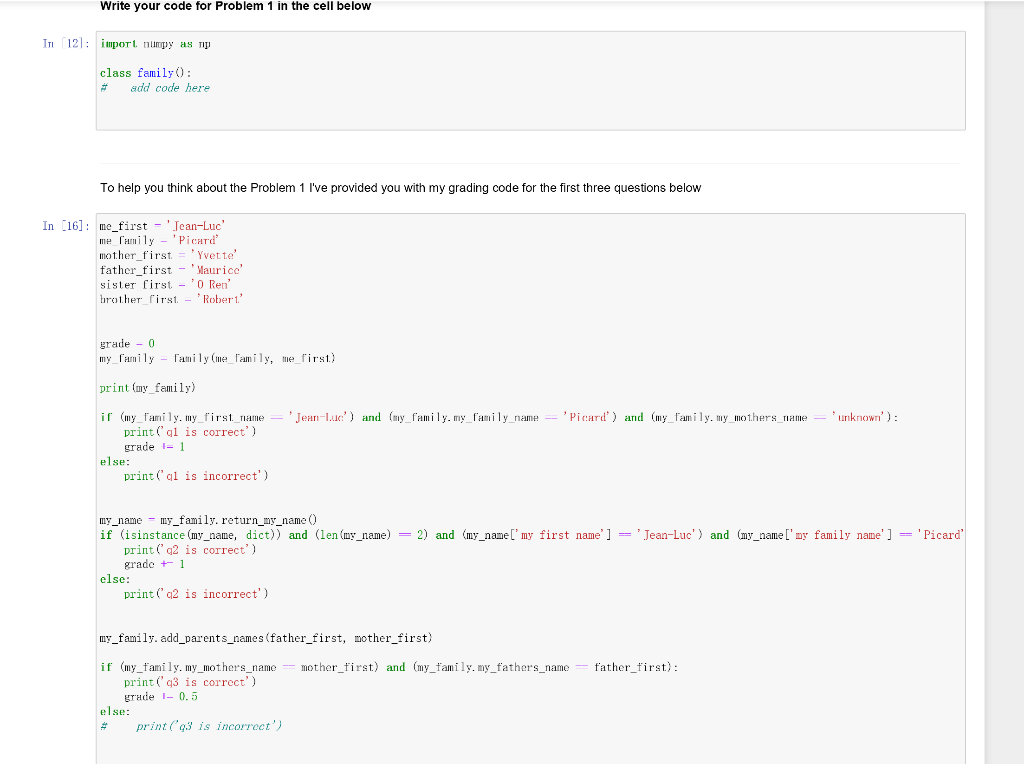Click the my_family = family(me_family, me_first) line

(x=217, y=358)
